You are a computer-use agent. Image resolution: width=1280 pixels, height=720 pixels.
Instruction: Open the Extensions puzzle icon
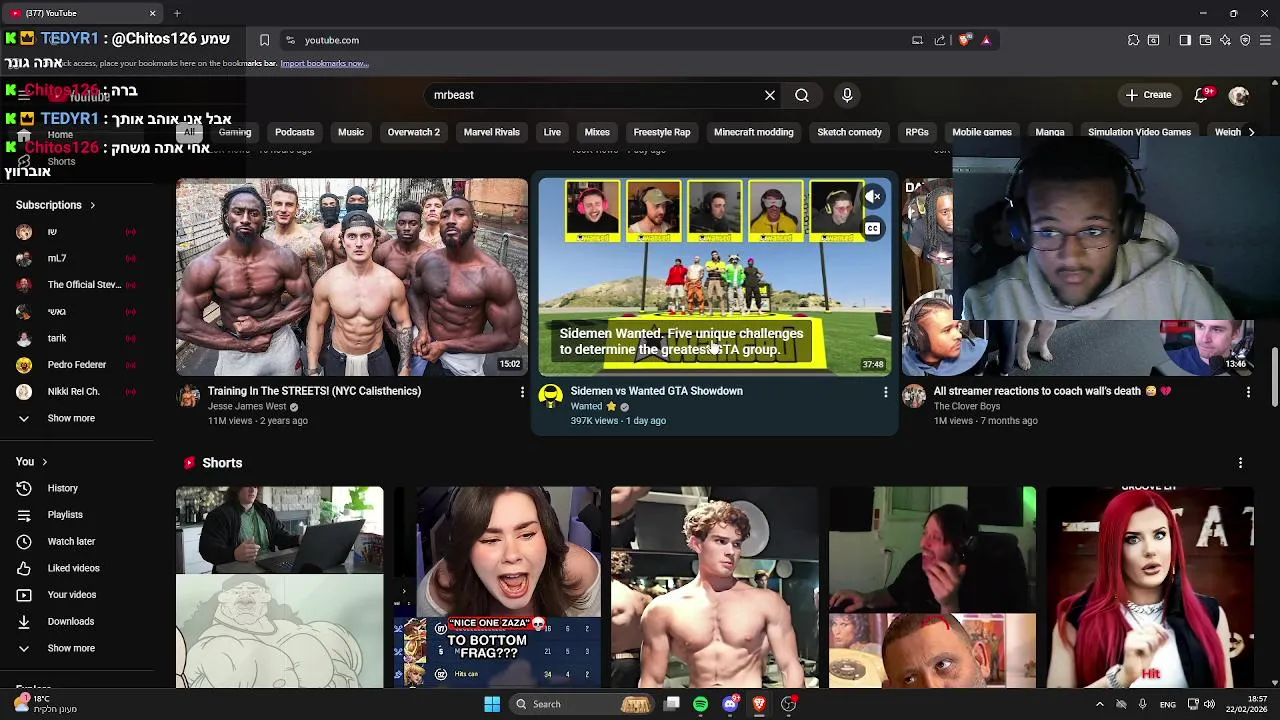coord(1133,40)
